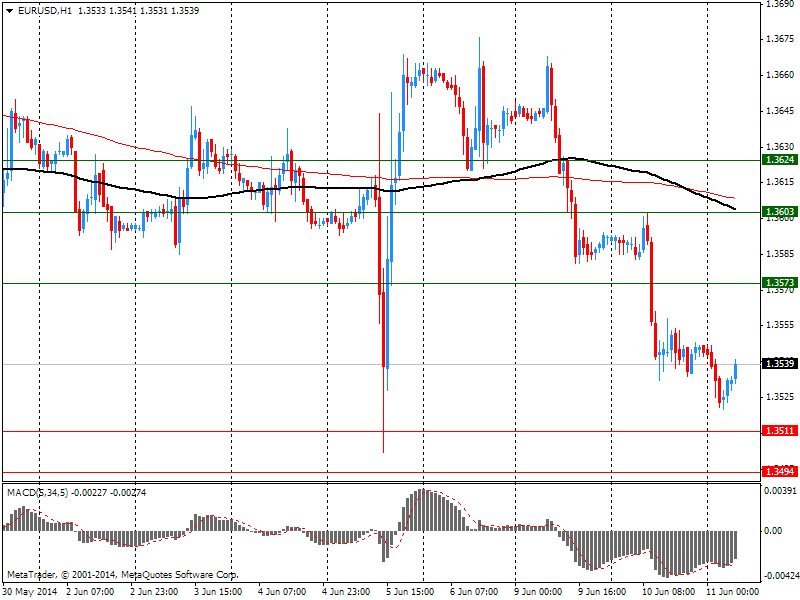The width and height of the screenshot is (800, 600).
Task: Click the 1.3630 value on price axis
Action: tap(780, 147)
